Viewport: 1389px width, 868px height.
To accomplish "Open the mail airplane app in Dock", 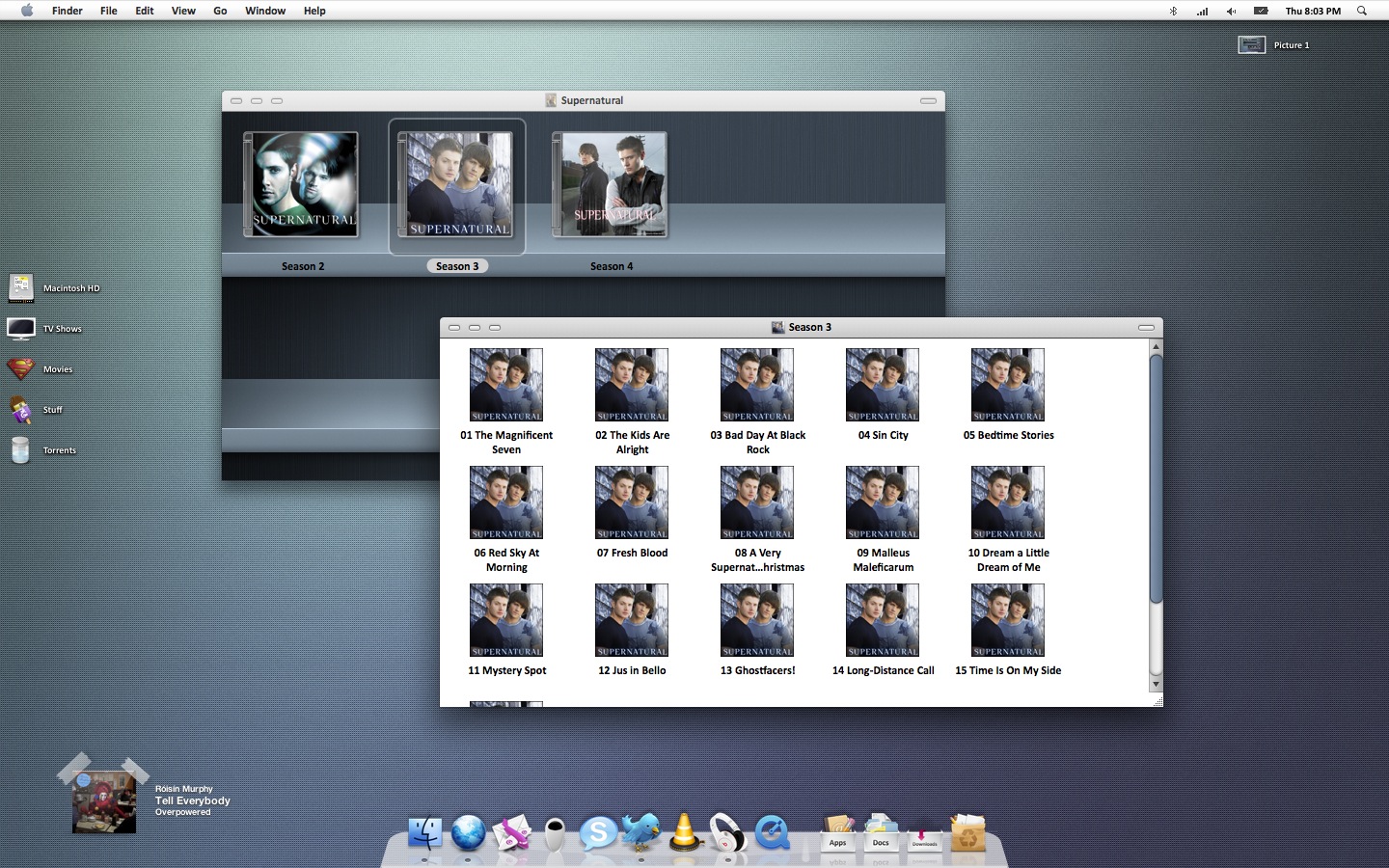I will tap(512, 832).
